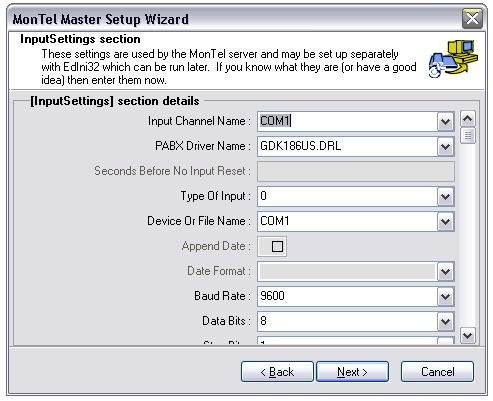Click the 'Date Format :' label
The image size is (493, 401).
[219, 271]
